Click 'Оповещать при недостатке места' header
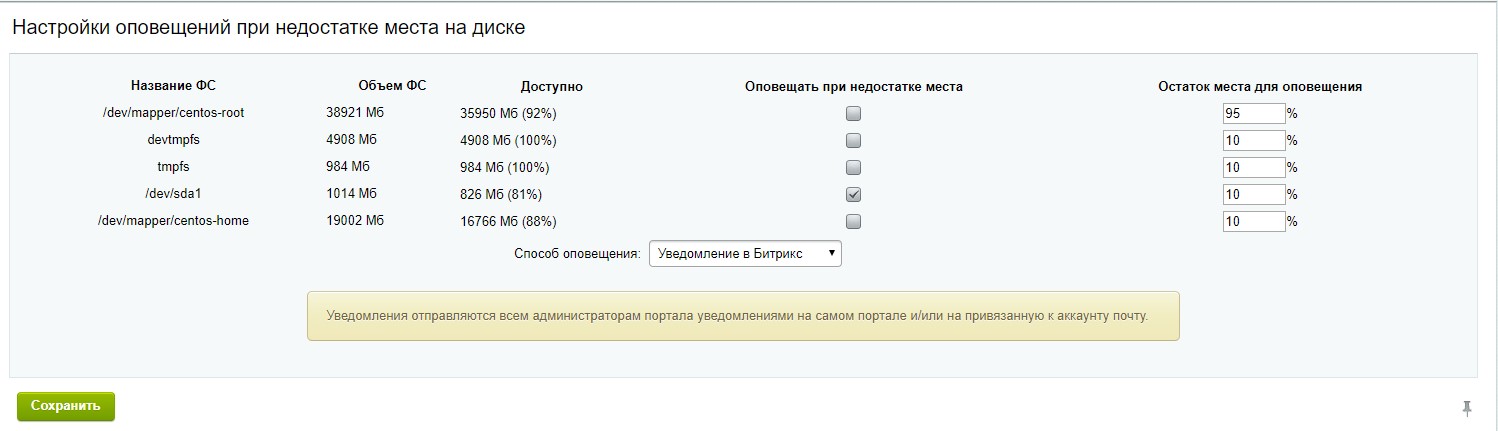The width and height of the screenshot is (1498, 431). coord(853,87)
